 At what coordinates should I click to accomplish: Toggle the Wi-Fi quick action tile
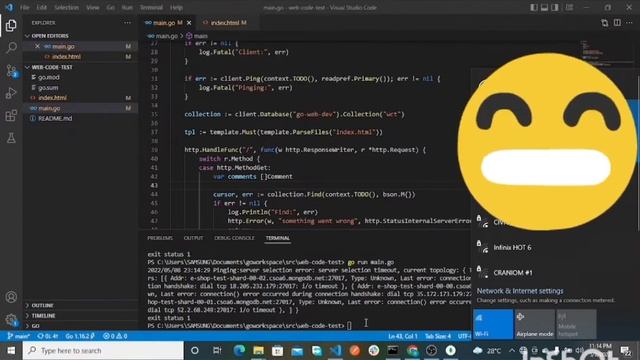point(493,324)
